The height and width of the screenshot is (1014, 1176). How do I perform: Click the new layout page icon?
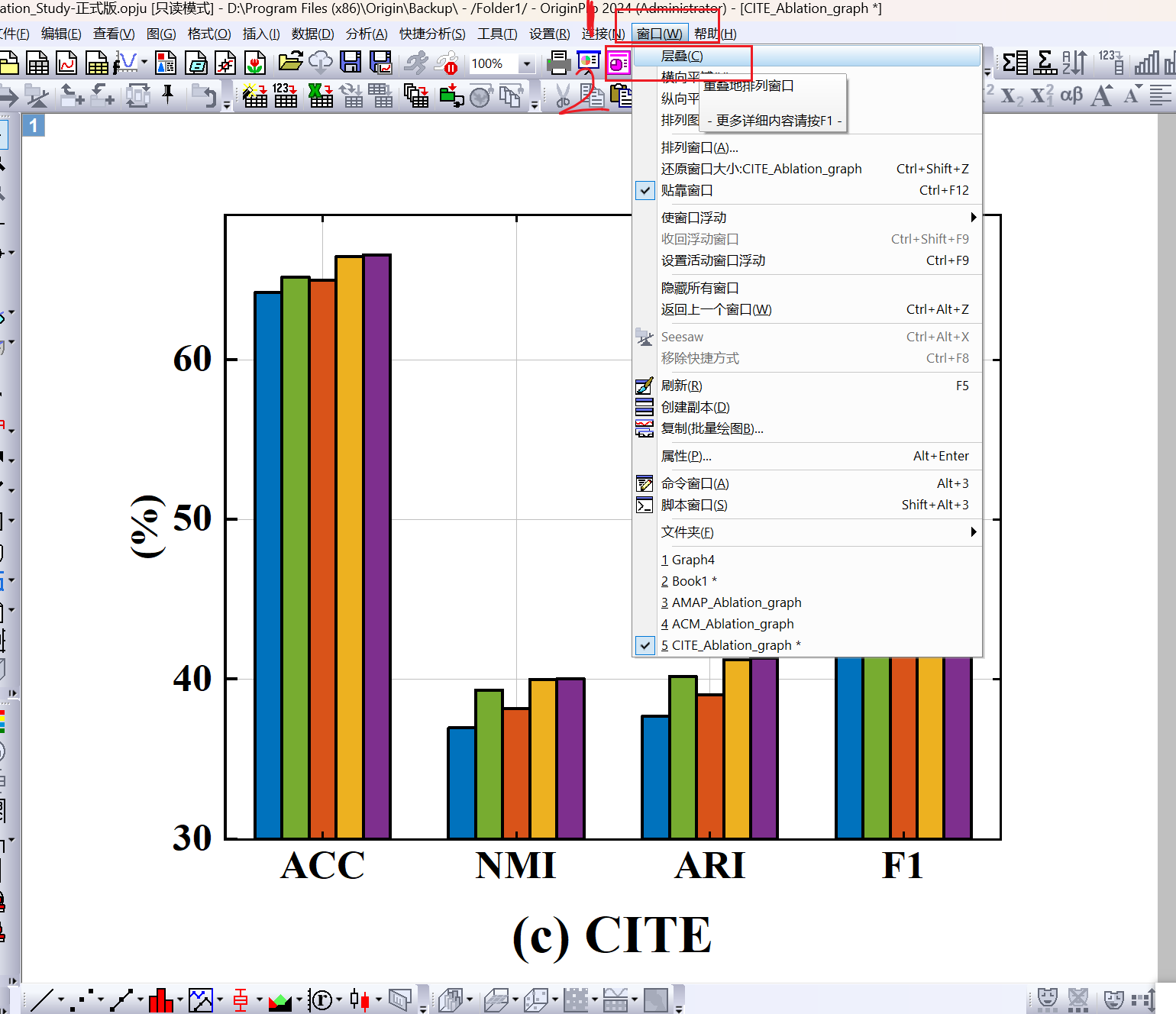pos(166,63)
